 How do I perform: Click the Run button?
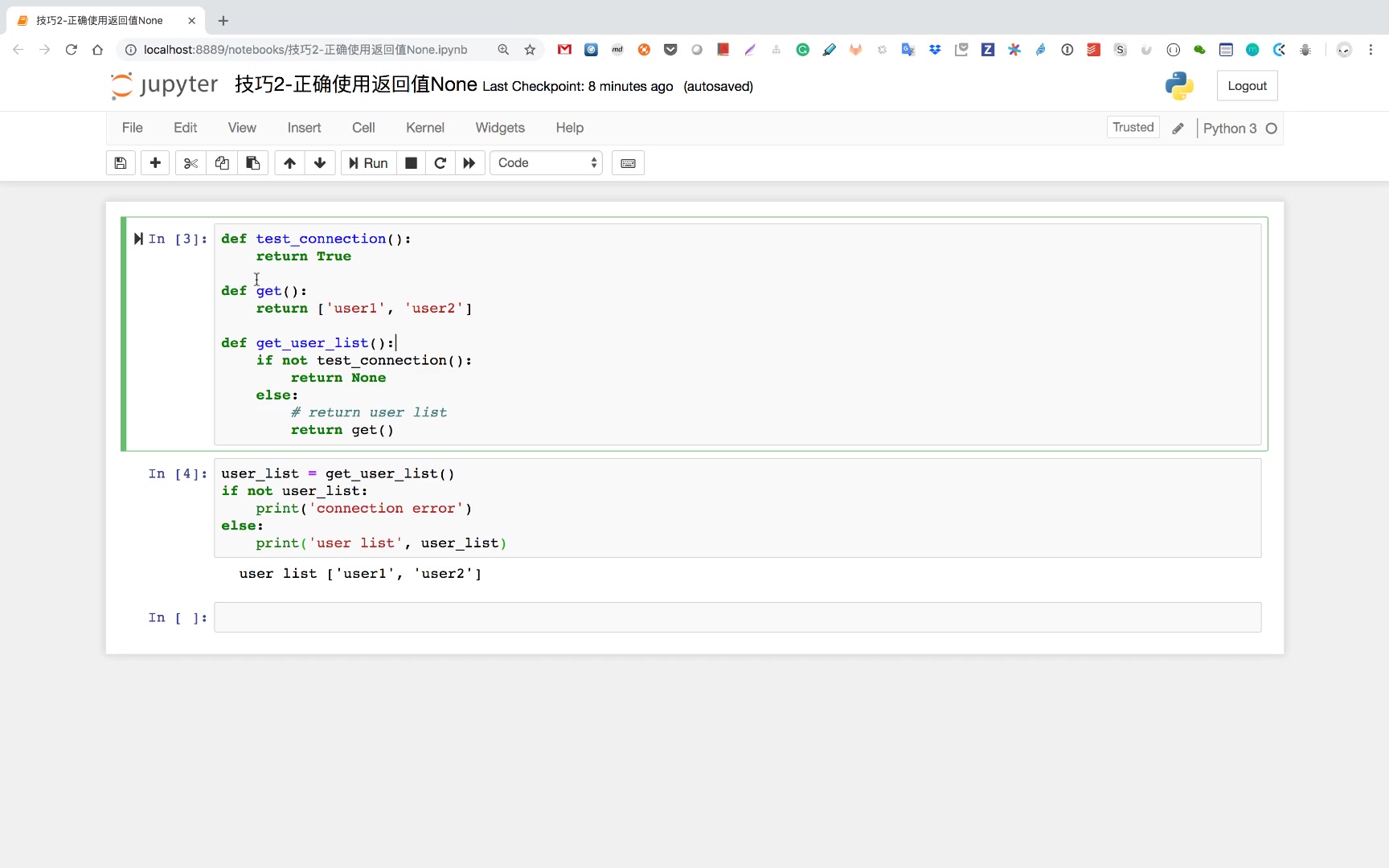point(369,163)
